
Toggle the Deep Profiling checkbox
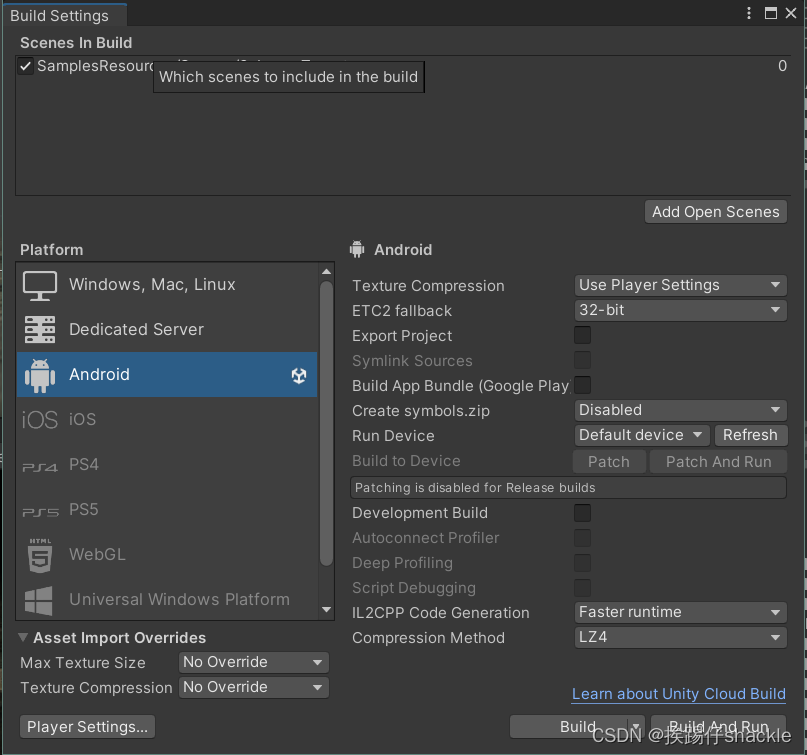coord(582,563)
